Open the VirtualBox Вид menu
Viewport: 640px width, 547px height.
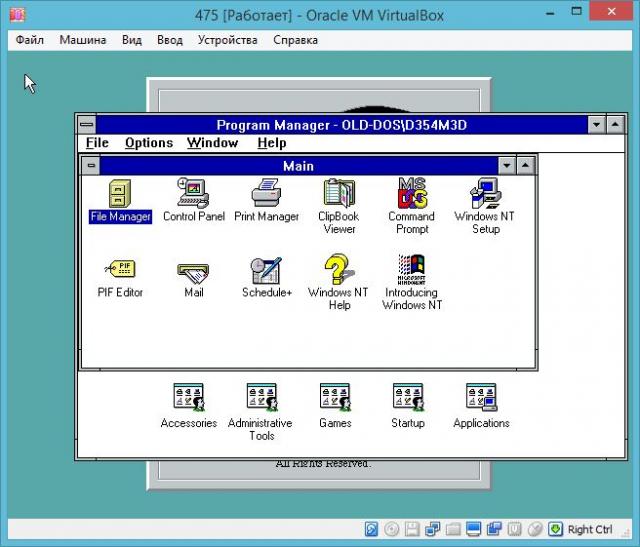(132, 40)
